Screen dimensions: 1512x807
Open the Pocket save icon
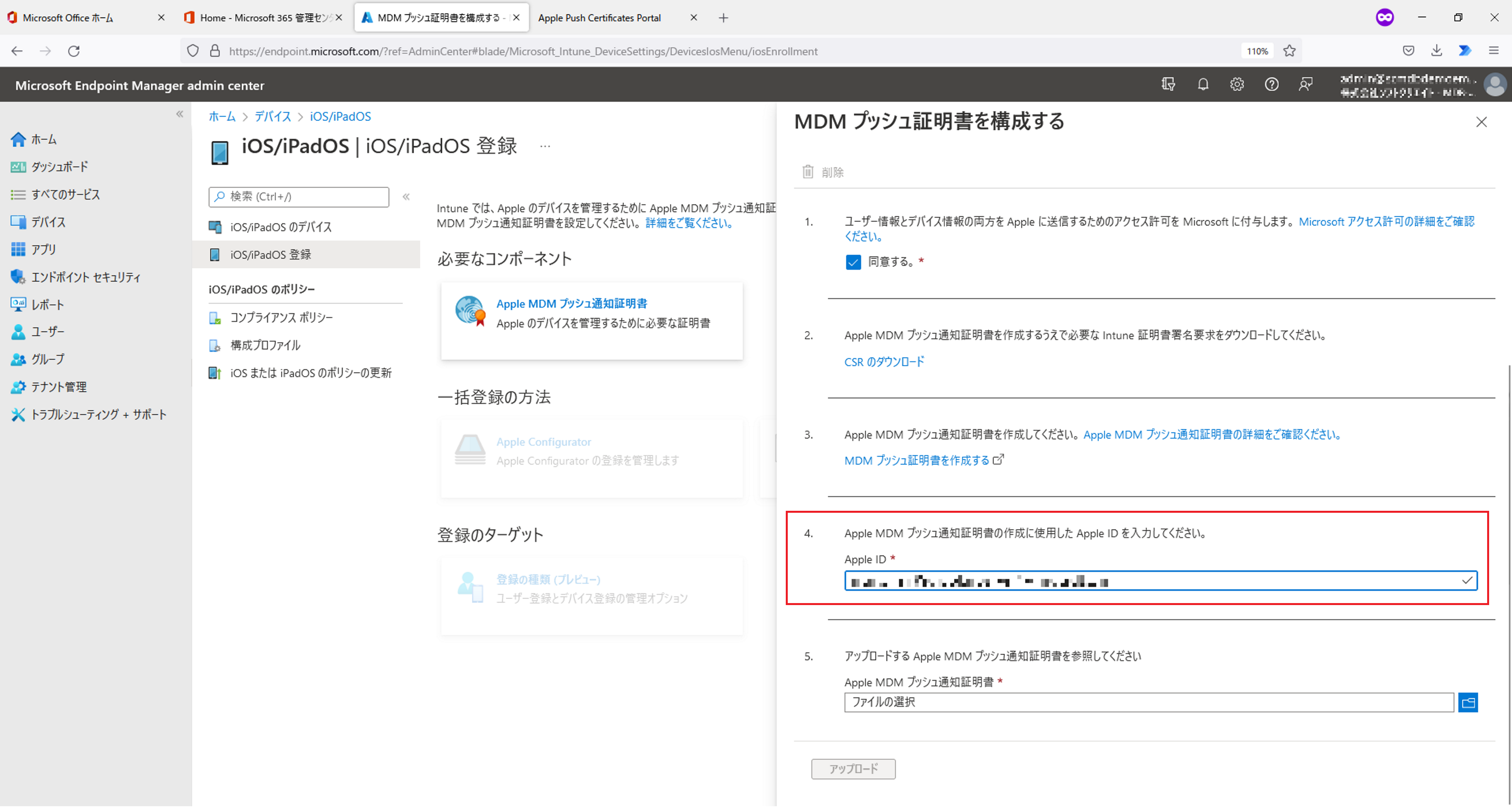1408,51
